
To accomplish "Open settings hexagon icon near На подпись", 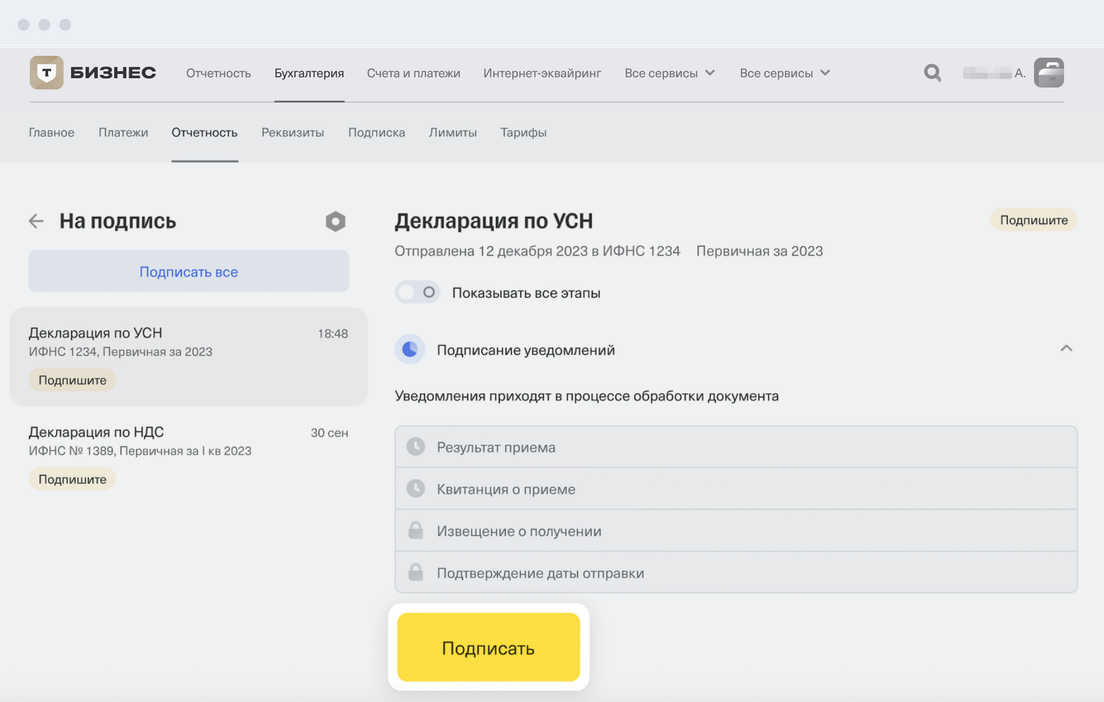I will pyautogui.click(x=336, y=222).
